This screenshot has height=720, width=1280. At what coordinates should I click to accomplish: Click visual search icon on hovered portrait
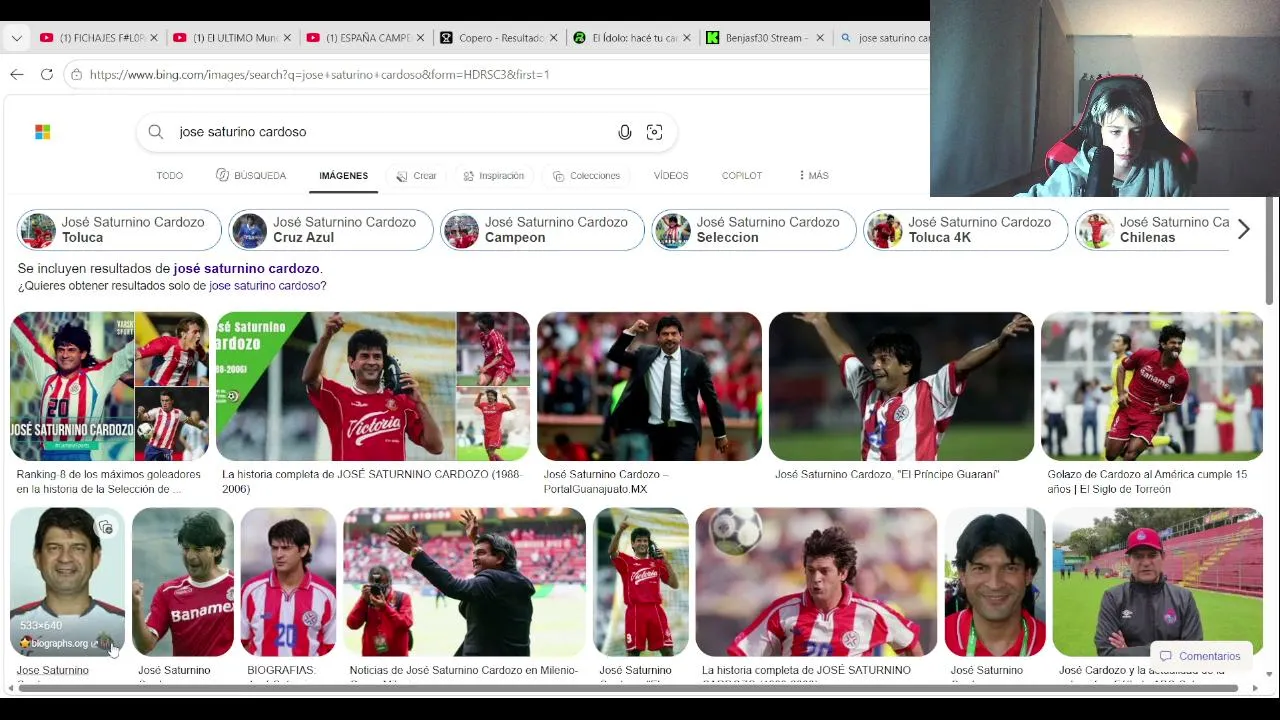(x=106, y=527)
